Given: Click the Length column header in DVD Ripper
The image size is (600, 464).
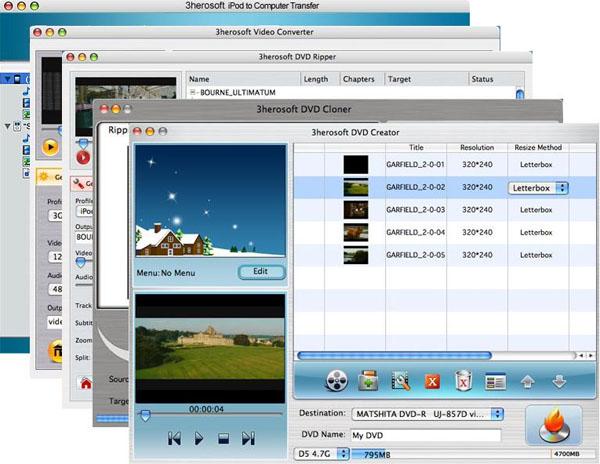Looking at the screenshot, I should tap(320, 79).
